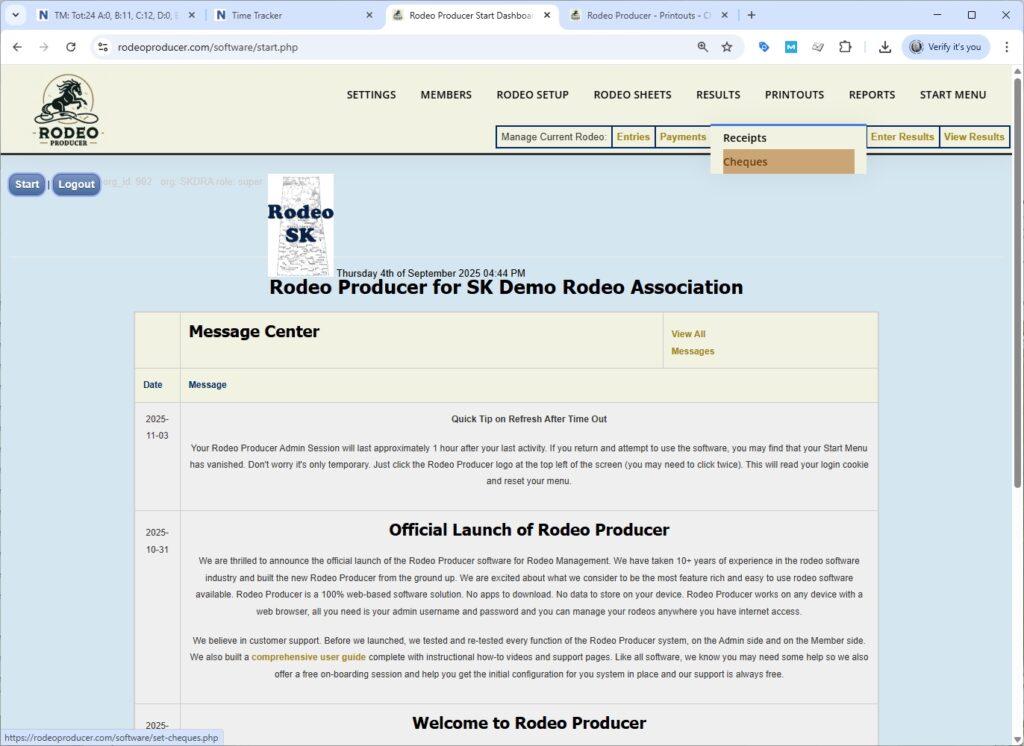The image size is (1024, 746).
Task: Click the Rodeo SK map image
Action: click(300, 225)
